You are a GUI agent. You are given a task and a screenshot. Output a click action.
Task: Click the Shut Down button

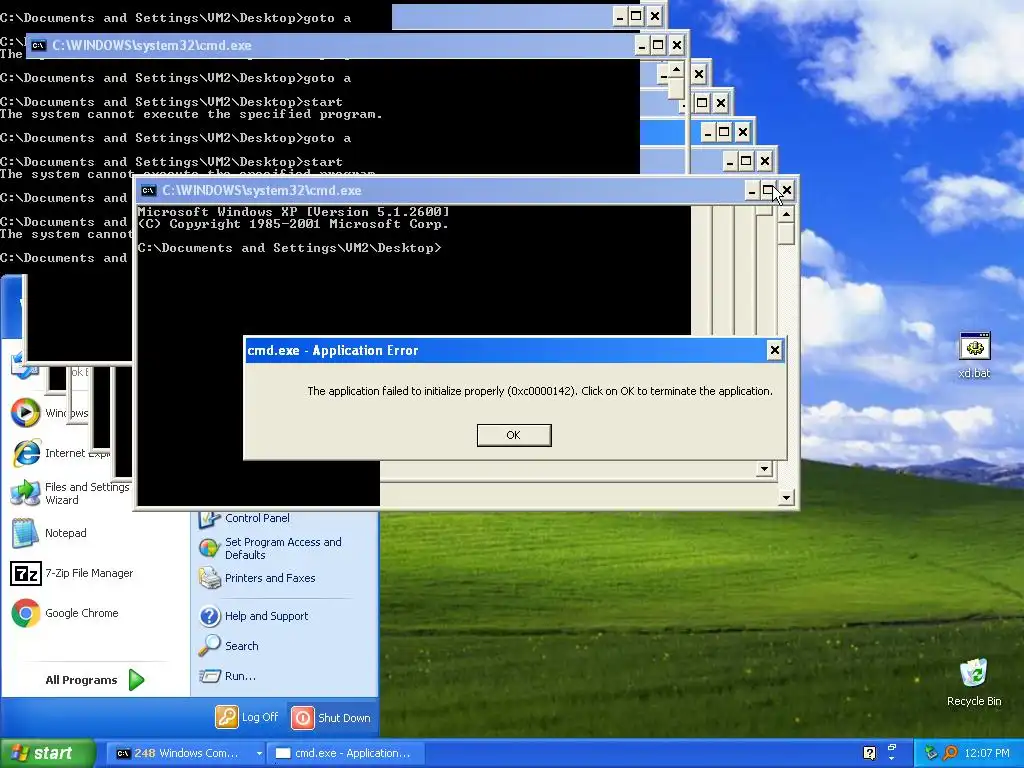pyautogui.click(x=330, y=718)
